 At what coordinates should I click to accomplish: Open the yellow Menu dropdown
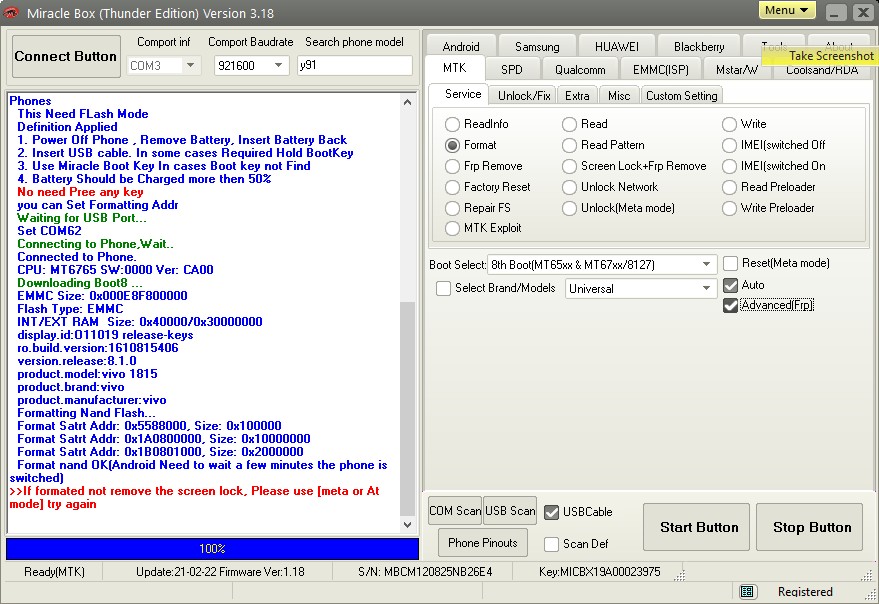pos(787,10)
